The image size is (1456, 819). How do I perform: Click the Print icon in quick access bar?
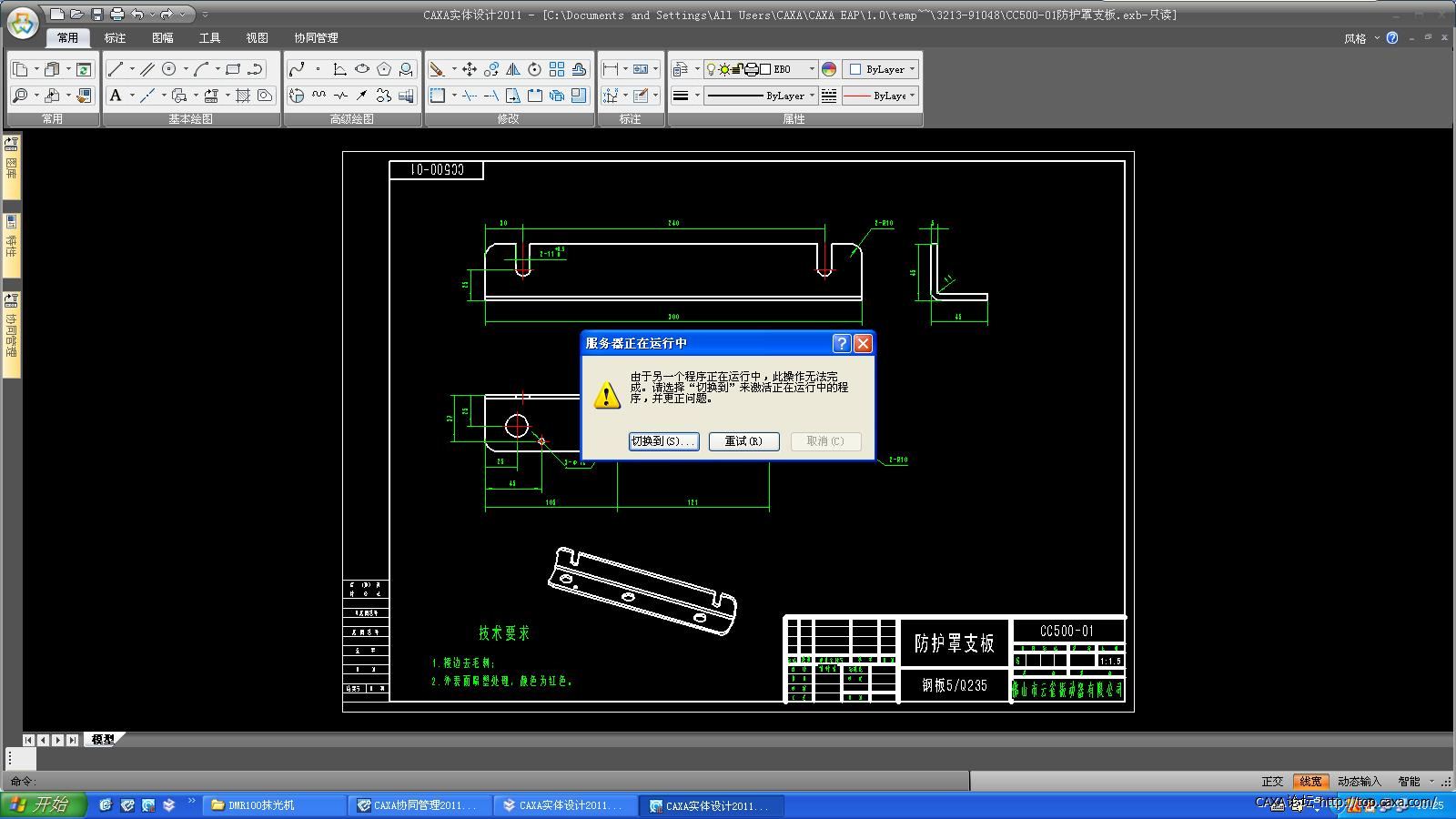pyautogui.click(x=117, y=15)
